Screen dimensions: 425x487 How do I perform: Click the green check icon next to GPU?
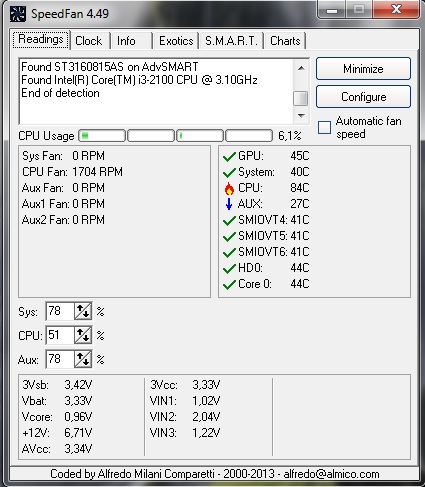229,156
